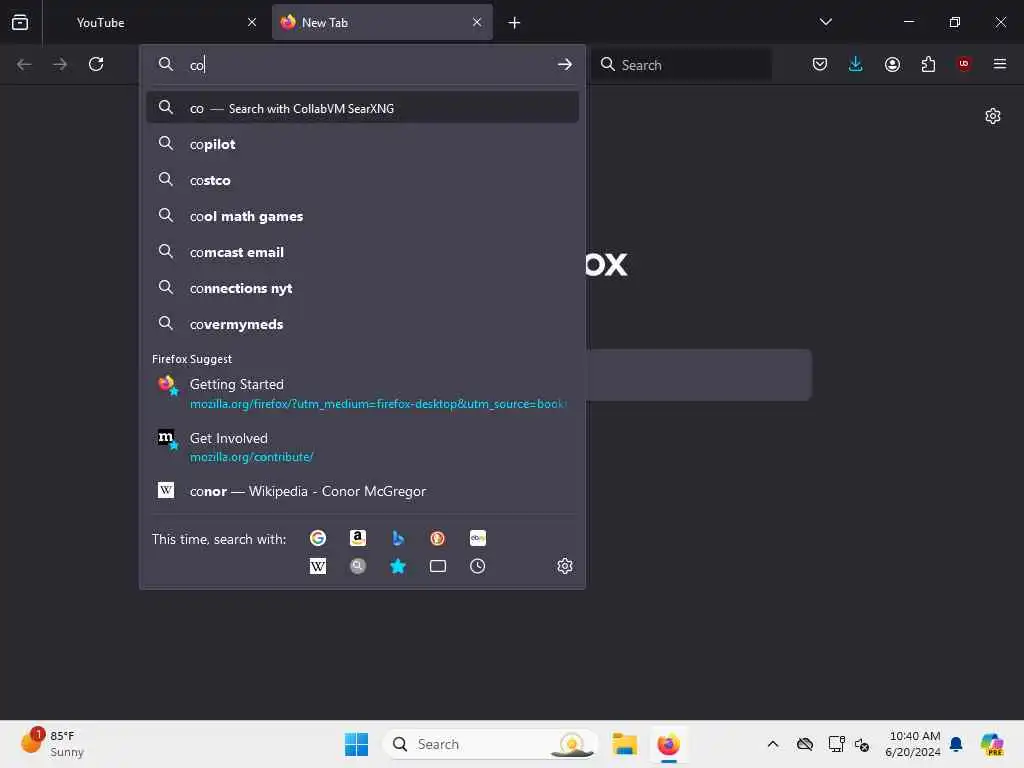This screenshot has width=1024, height=768.
Task: Select the 'connections nyt' suggestion
Action: [363, 288]
